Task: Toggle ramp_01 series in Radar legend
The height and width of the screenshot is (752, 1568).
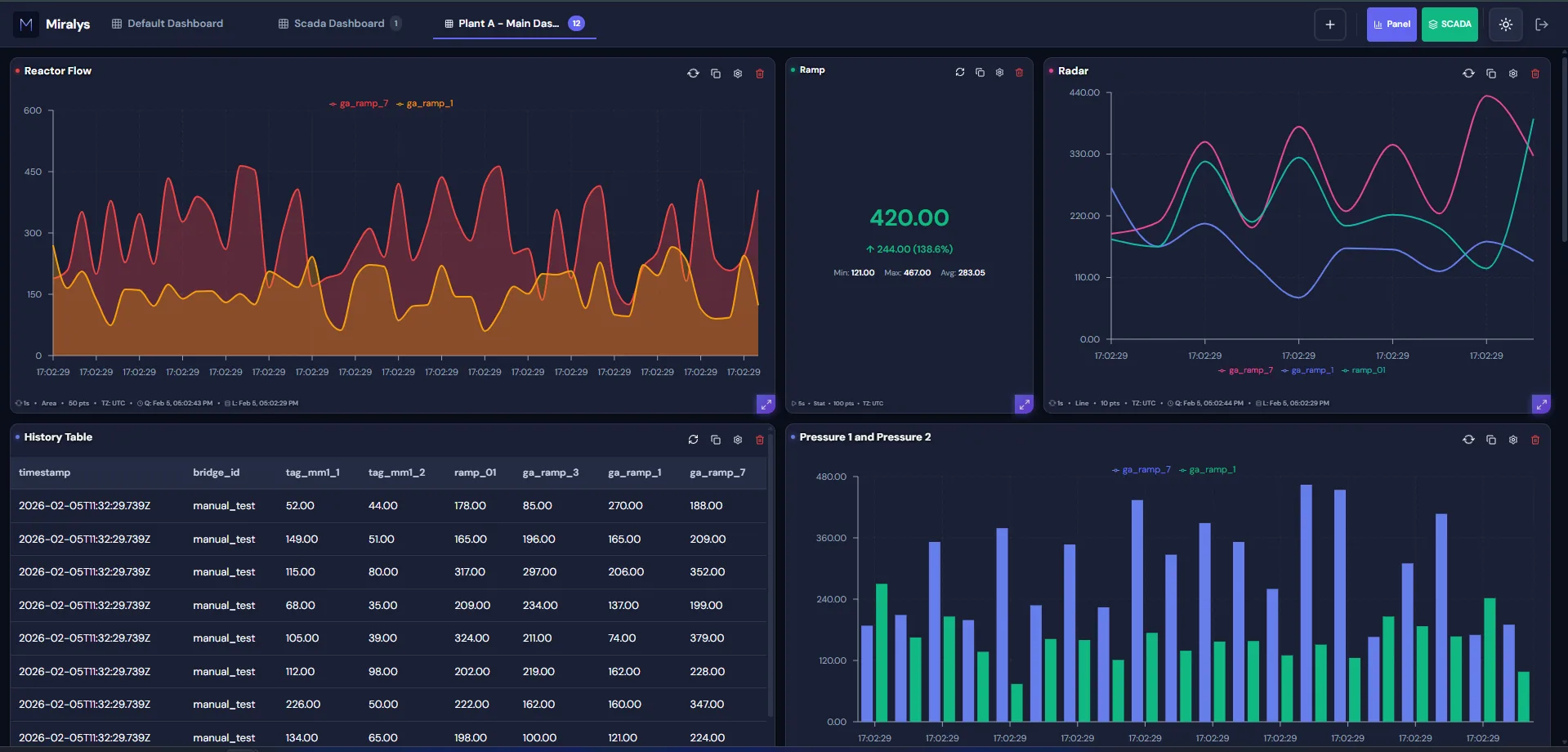Action: tap(1364, 370)
